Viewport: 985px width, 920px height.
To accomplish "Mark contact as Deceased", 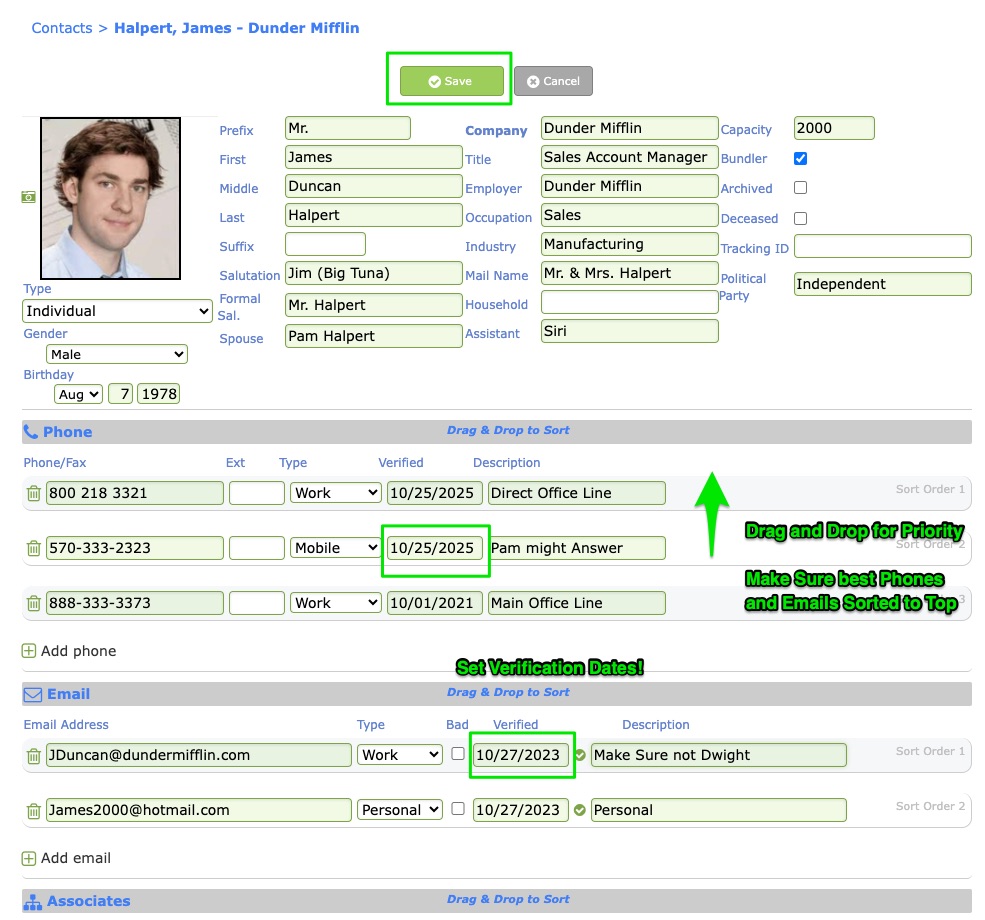I will 800,219.
